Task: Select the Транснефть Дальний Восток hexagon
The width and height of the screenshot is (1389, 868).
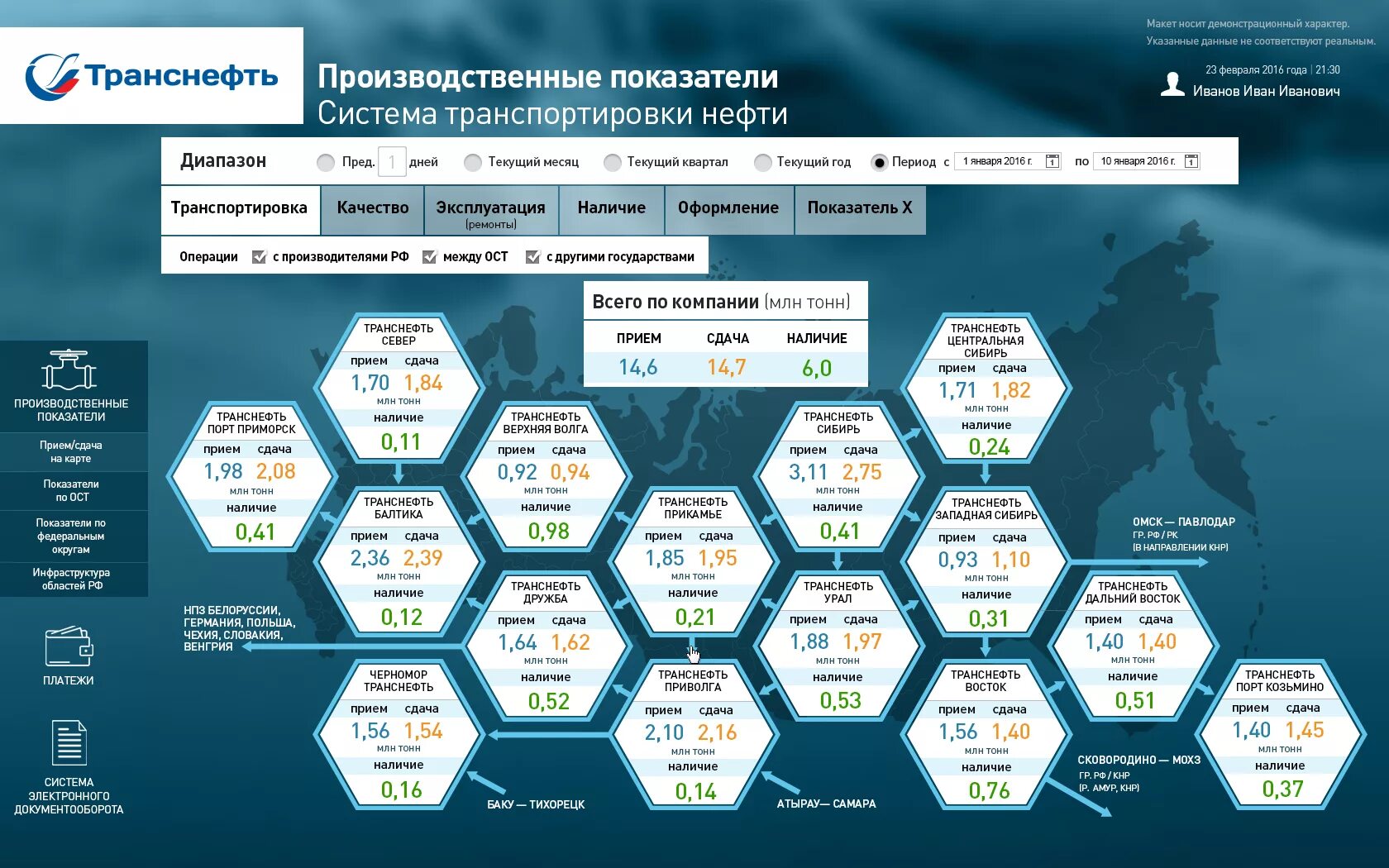Action: (1133, 646)
